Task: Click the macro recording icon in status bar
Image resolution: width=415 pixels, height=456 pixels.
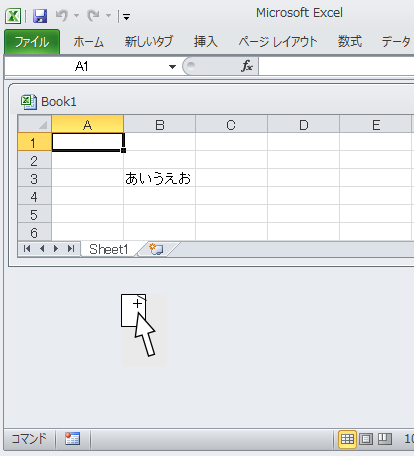Action: point(72,439)
